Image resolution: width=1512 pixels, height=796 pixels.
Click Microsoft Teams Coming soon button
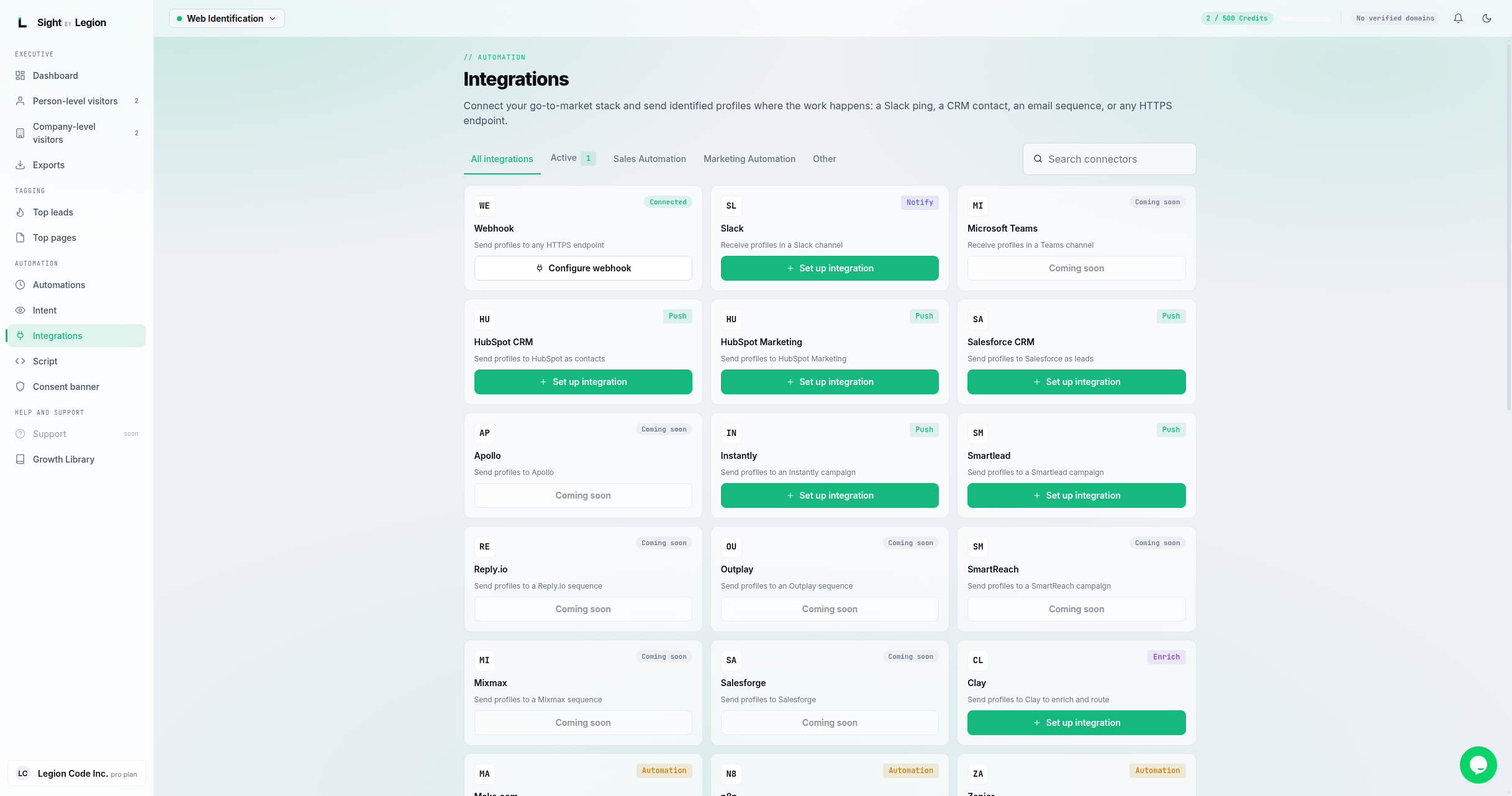click(1076, 268)
